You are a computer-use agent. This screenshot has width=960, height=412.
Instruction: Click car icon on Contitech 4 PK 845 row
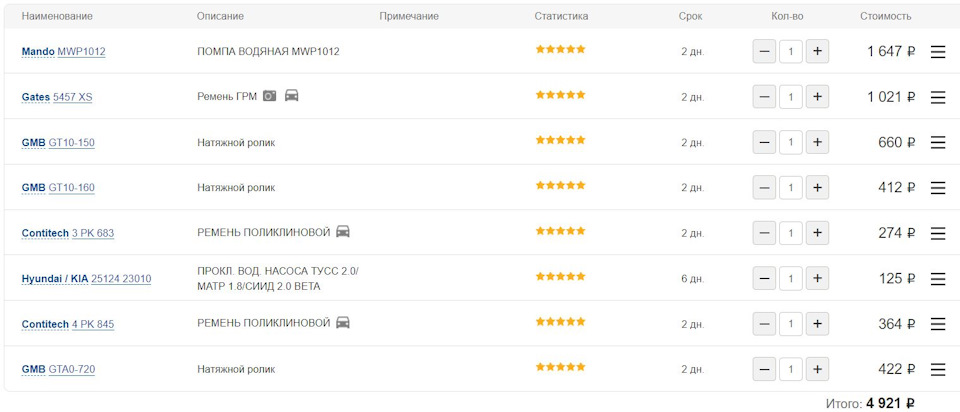[x=343, y=323]
